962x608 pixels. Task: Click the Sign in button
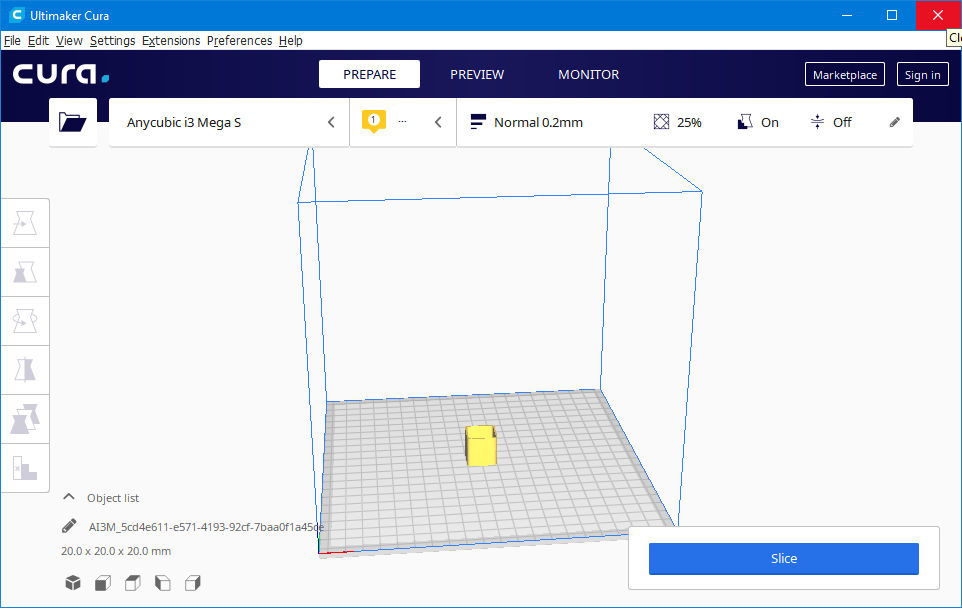923,74
